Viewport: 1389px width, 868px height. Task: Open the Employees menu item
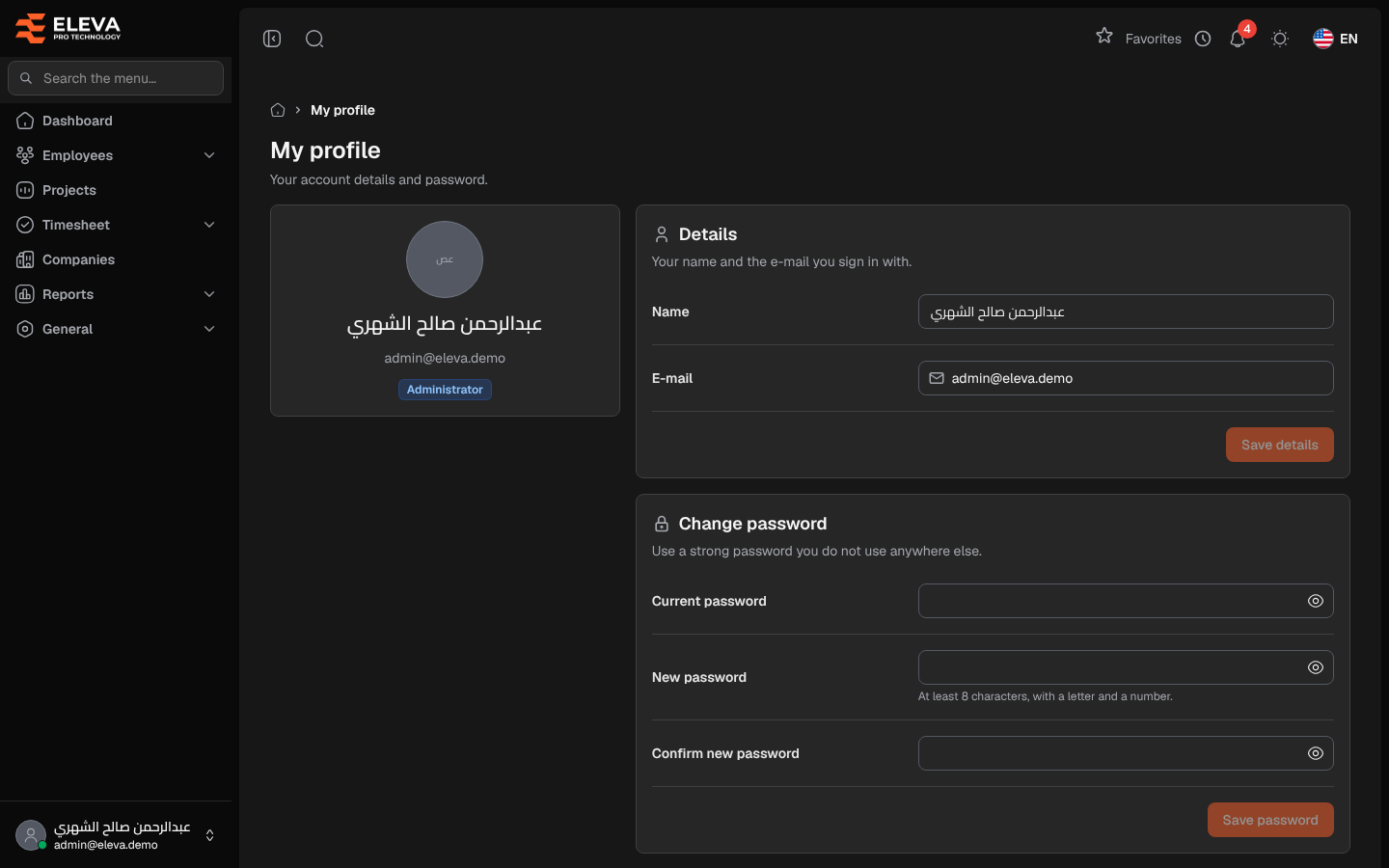point(116,155)
